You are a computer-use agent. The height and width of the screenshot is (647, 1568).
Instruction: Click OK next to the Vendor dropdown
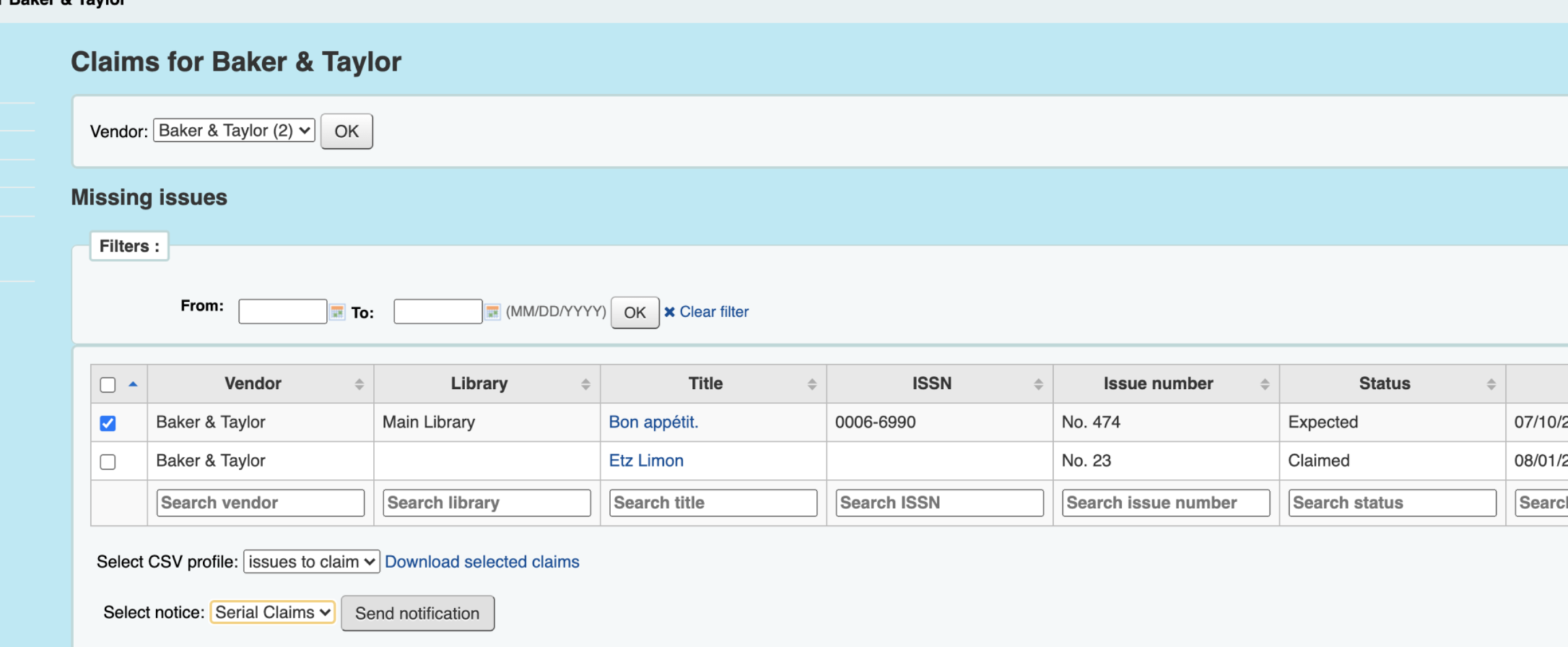pos(347,131)
